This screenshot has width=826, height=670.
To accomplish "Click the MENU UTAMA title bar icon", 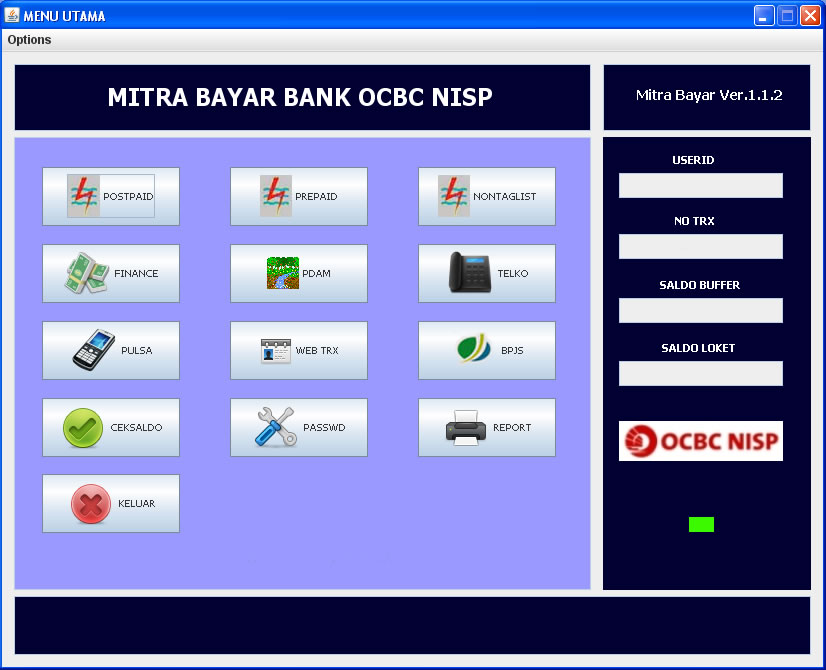I will (13, 15).
